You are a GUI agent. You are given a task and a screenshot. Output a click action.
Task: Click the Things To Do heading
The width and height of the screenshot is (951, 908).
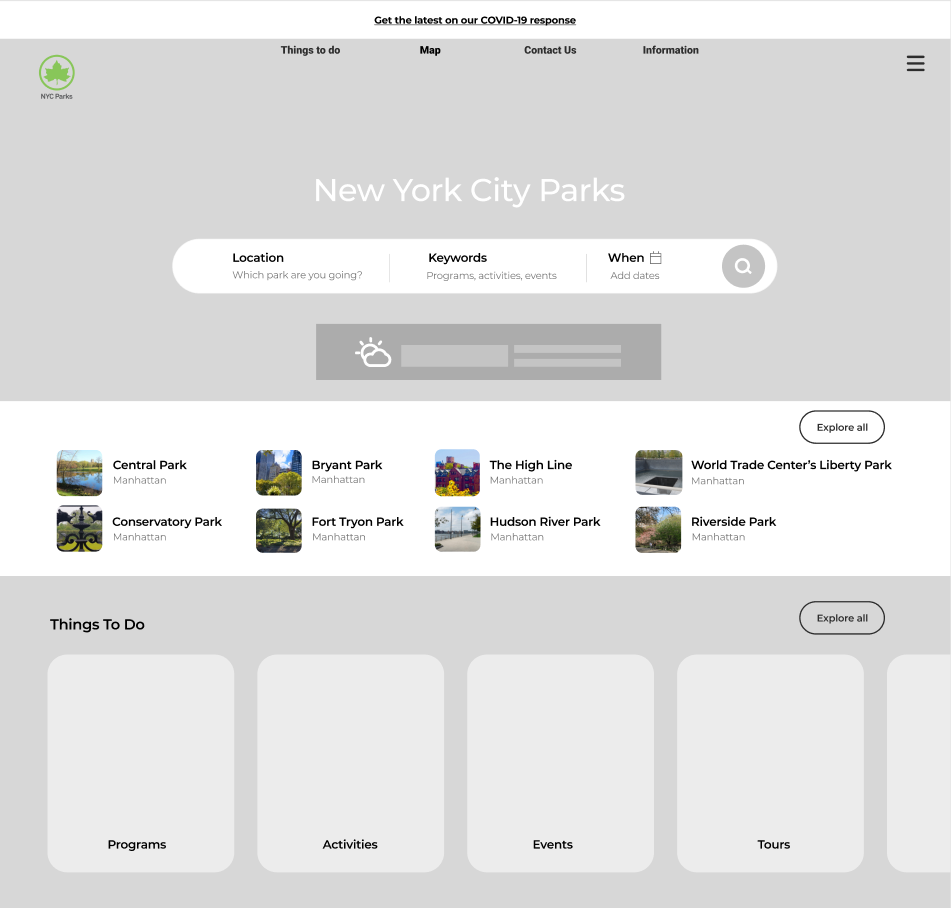(x=97, y=624)
